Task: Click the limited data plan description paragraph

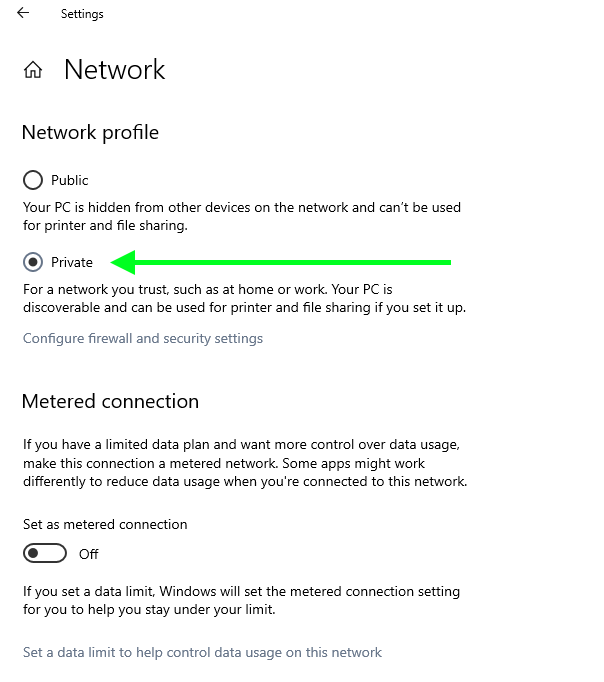Action: (x=244, y=462)
